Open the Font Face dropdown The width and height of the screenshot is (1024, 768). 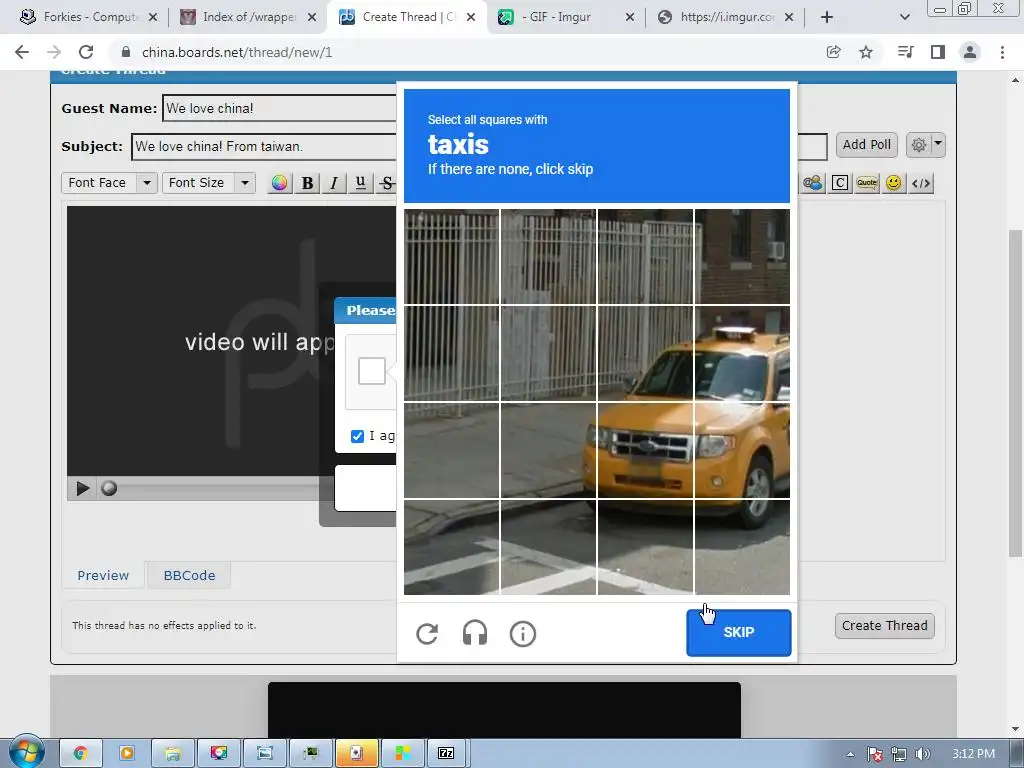[x=109, y=183]
